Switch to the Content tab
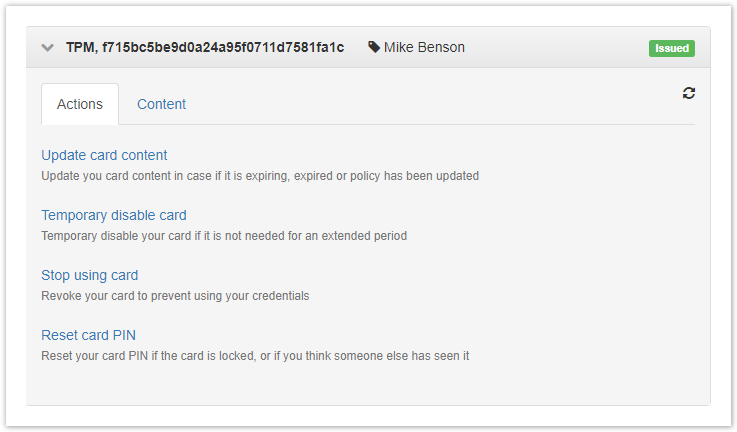This screenshot has width=737, height=432. [161, 104]
